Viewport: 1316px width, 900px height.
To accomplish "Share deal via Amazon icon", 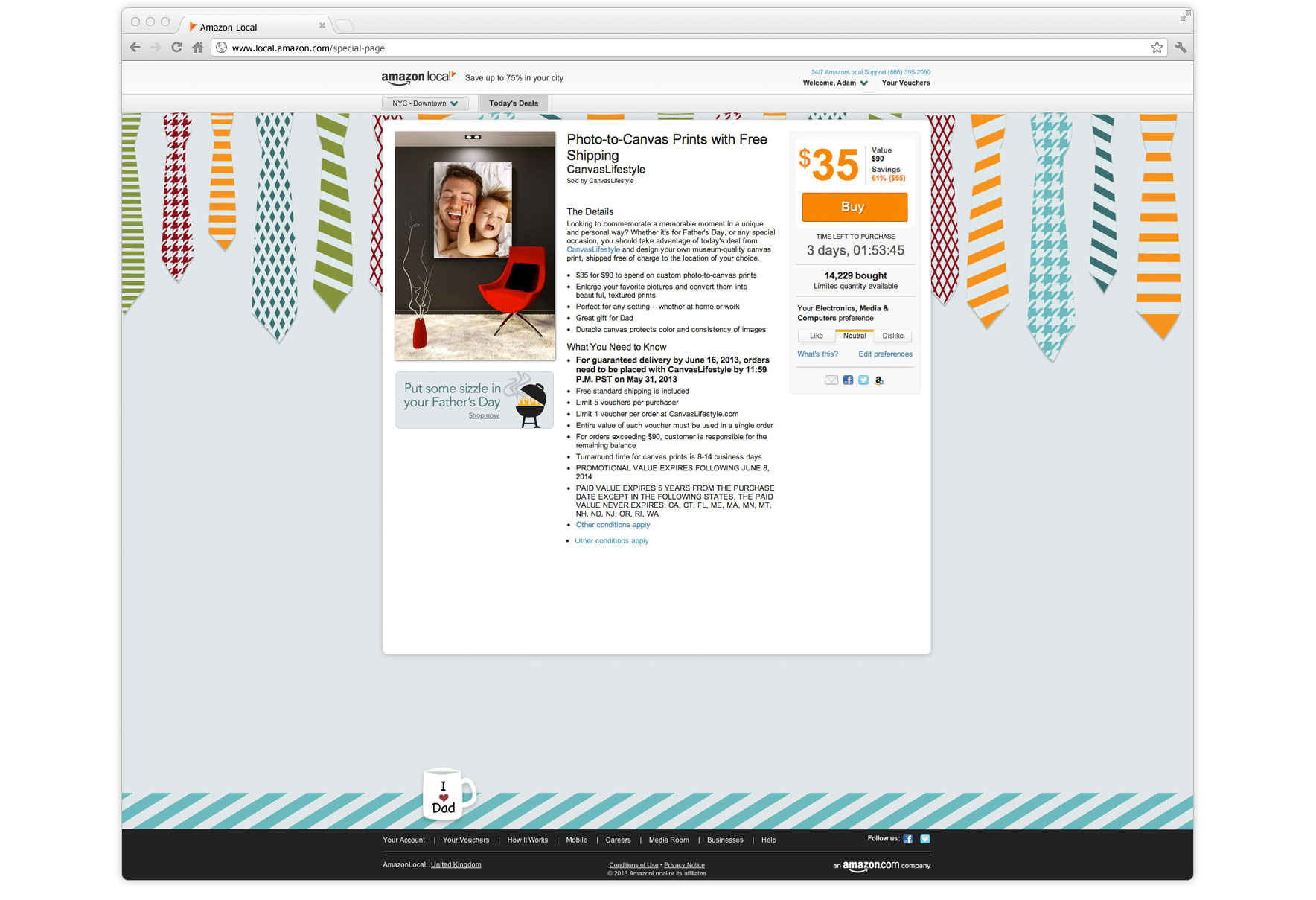I will (879, 380).
